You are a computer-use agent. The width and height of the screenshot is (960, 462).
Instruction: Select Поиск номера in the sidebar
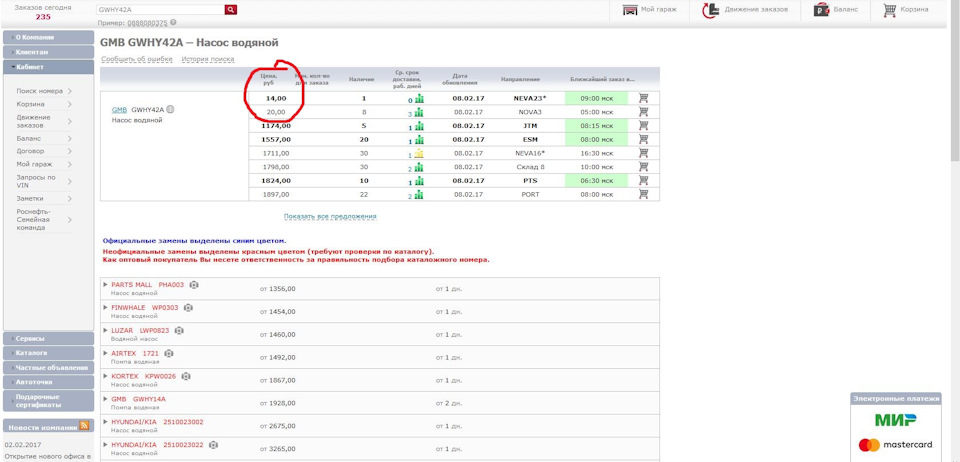(x=40, y=91)
